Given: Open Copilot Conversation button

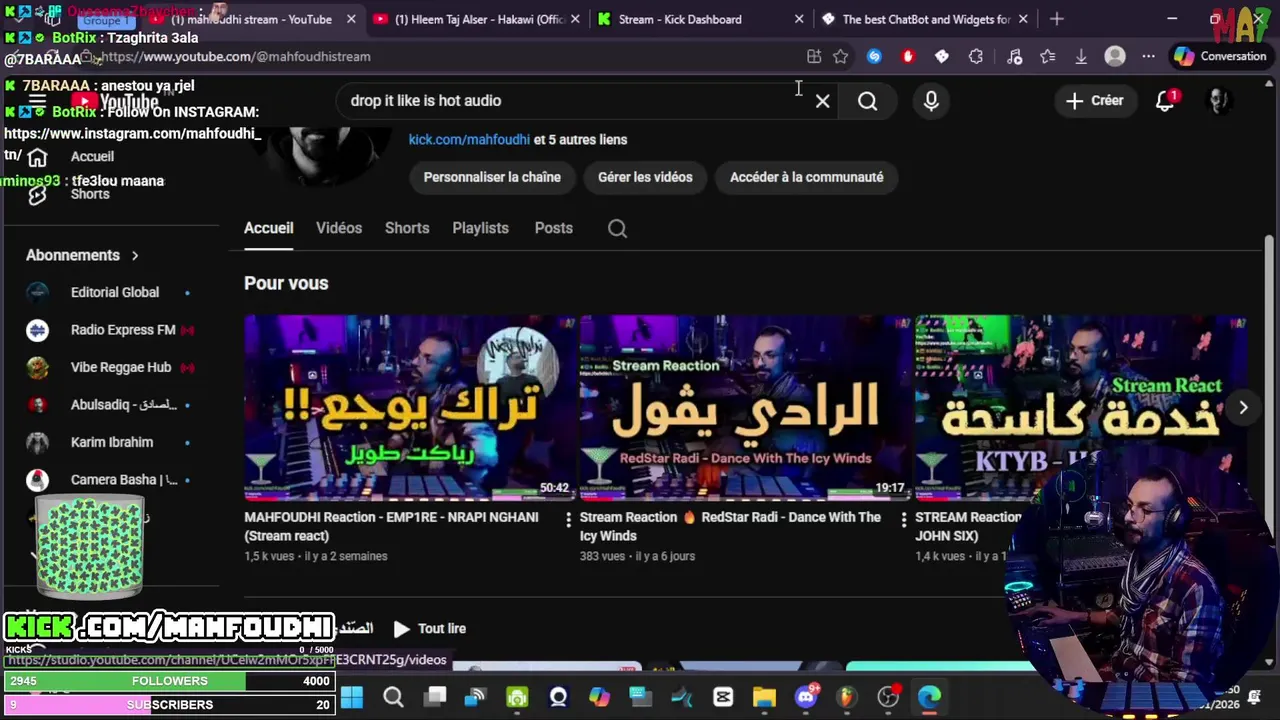Looking at the screenshot, I should click(x=1221, y=57).
